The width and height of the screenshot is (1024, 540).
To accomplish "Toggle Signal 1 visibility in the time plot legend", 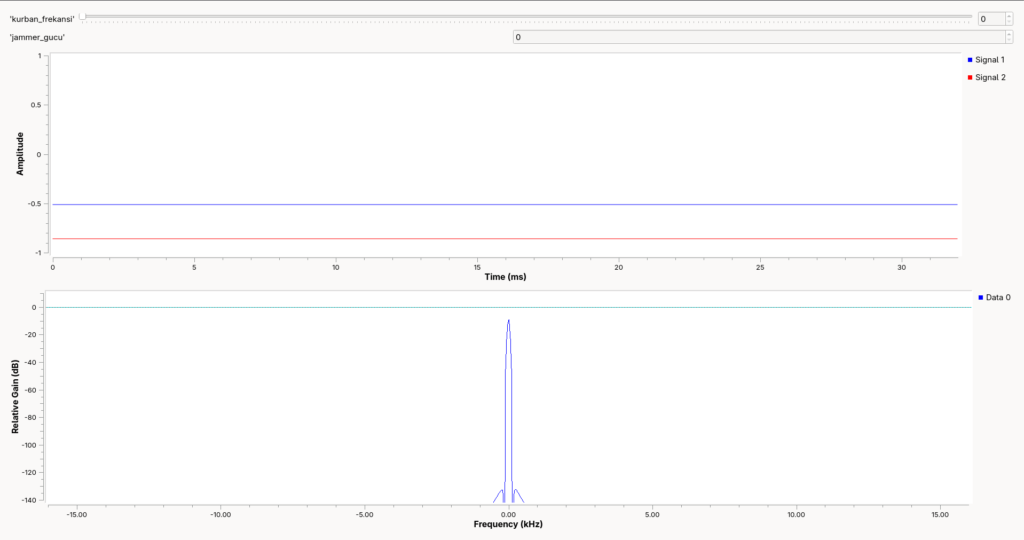I will 986,59.
